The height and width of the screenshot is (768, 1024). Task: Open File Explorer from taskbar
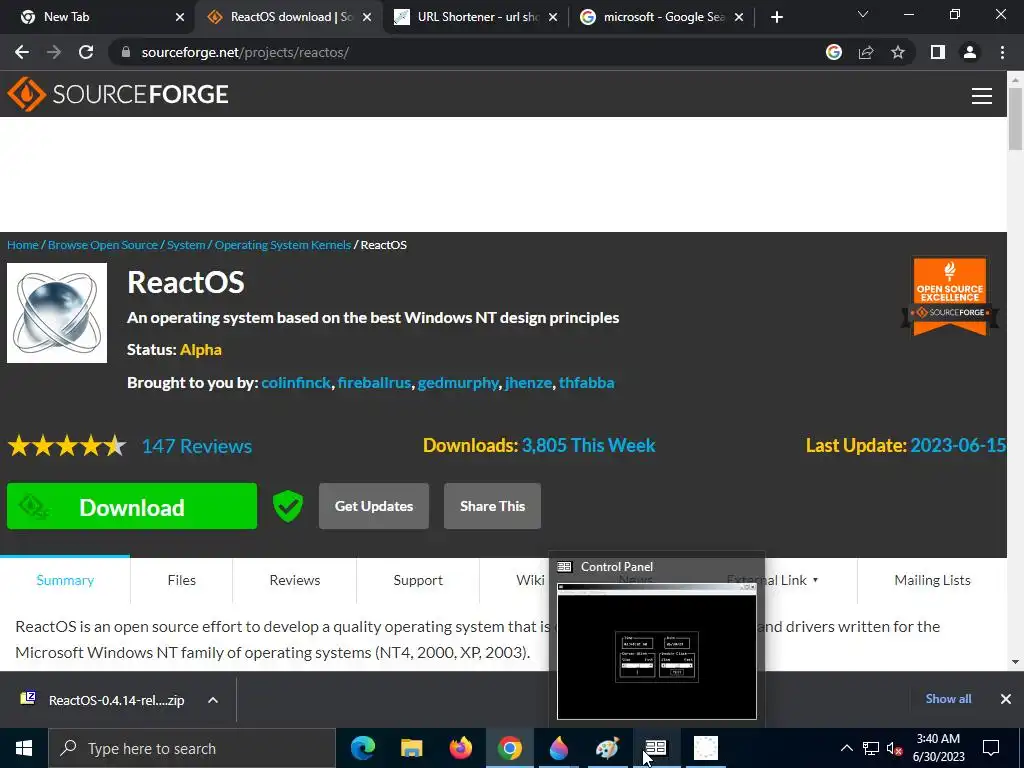tap(411, 748)
